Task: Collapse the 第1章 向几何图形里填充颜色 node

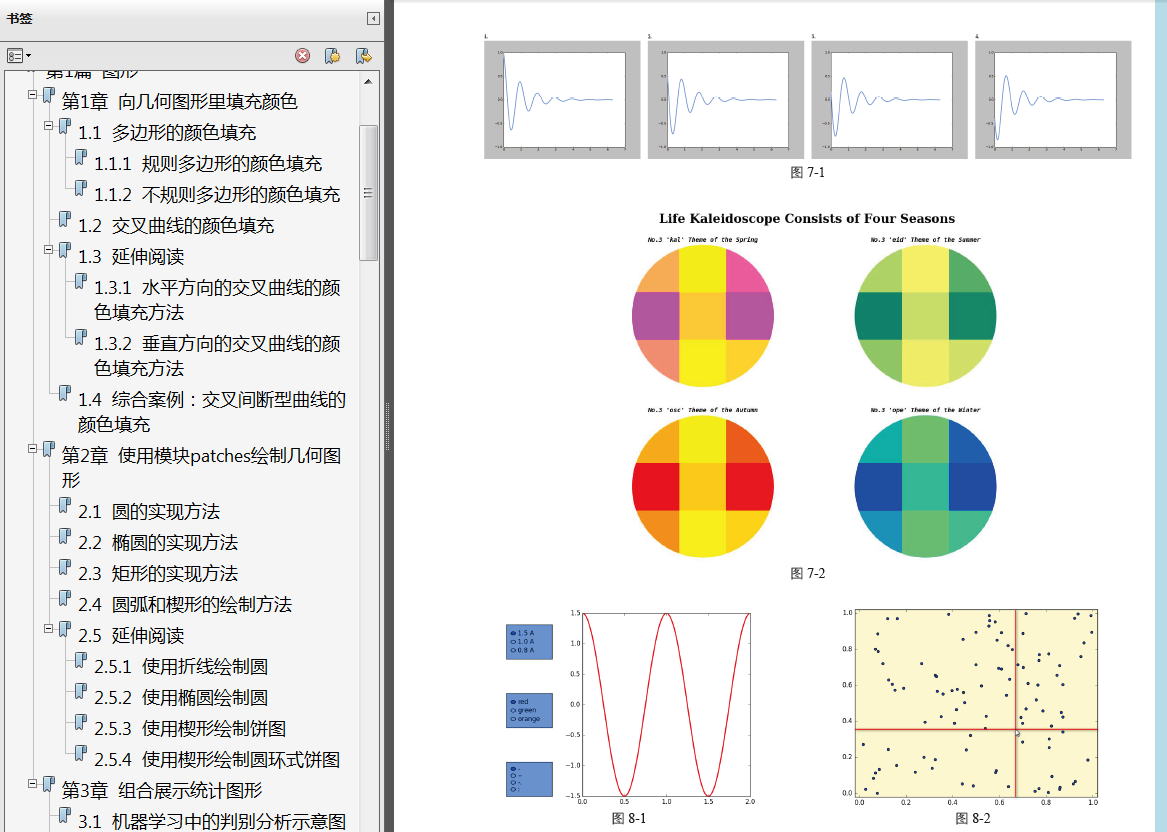Action: click(x=32, y=95)
